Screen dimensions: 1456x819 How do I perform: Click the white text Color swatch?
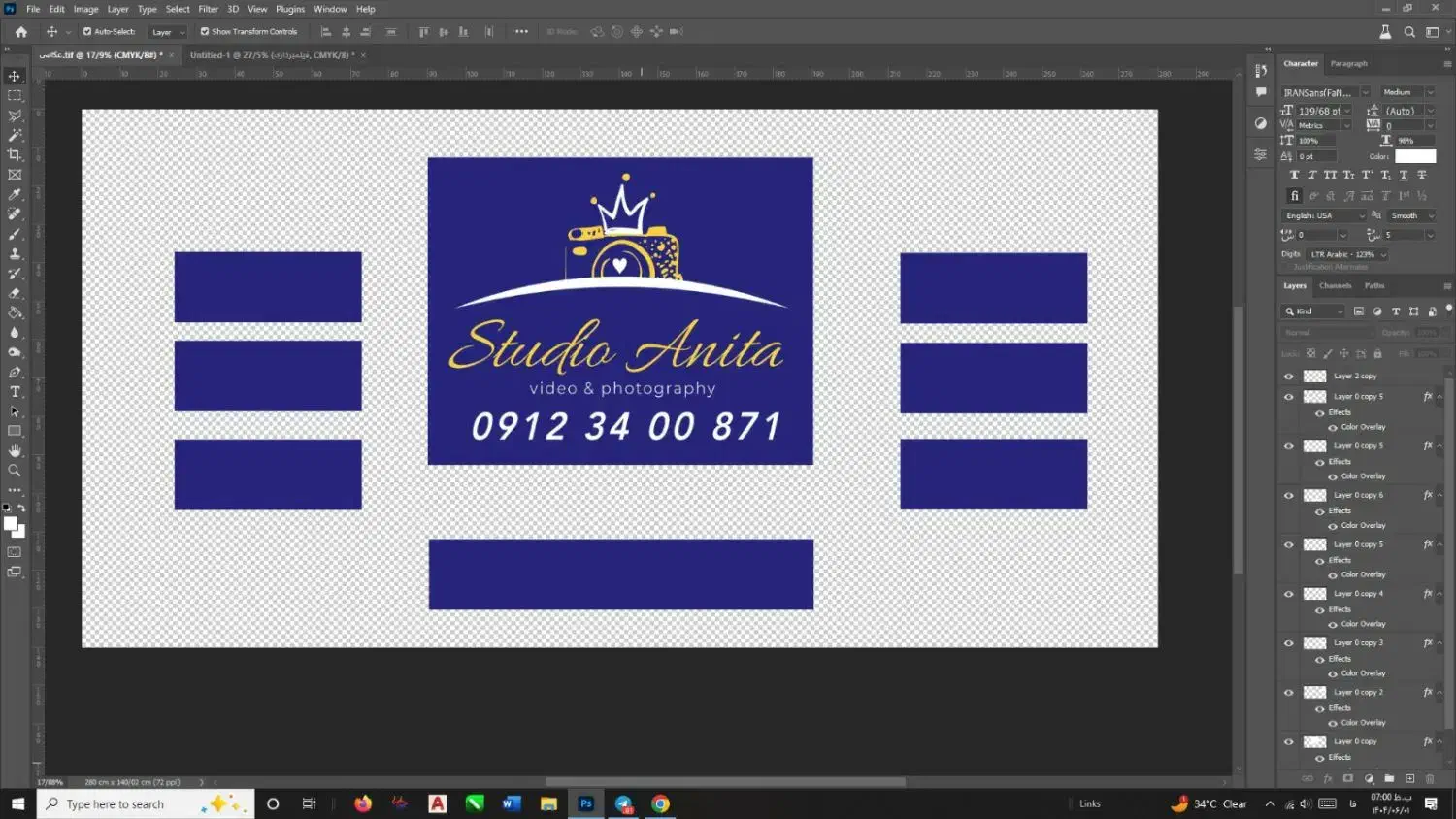coord(1415,156)
